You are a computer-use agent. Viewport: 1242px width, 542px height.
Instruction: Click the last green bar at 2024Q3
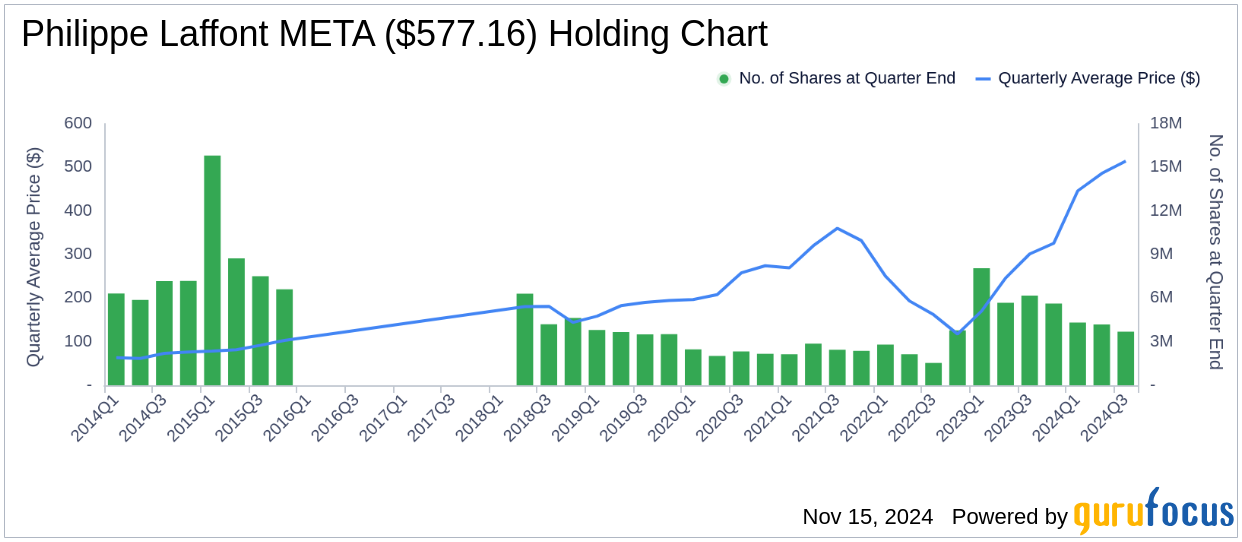coord(1125,358)
